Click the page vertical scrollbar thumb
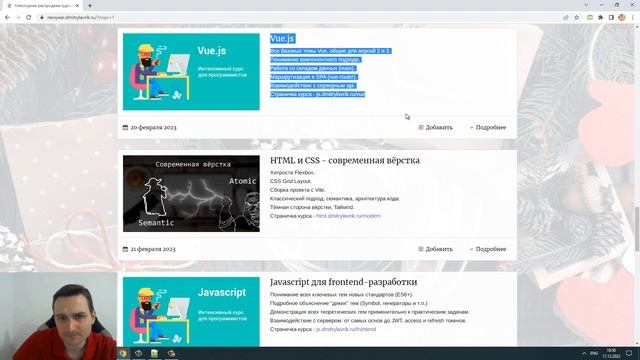Screen dimensions: 640x360 [637, 229]
